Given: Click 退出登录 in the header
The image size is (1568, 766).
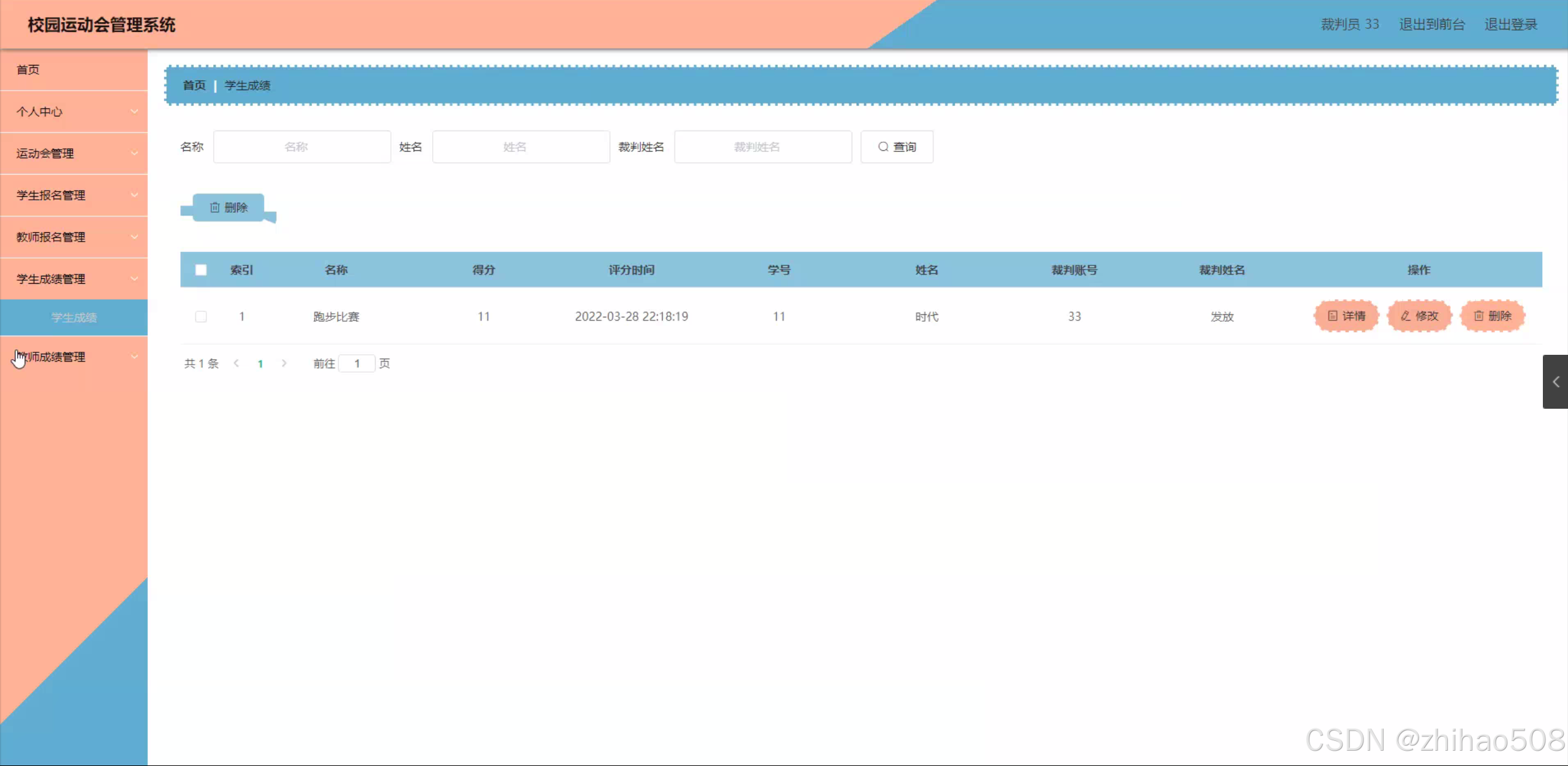Looking at the screenshot, I should [x=1510, y=25].
